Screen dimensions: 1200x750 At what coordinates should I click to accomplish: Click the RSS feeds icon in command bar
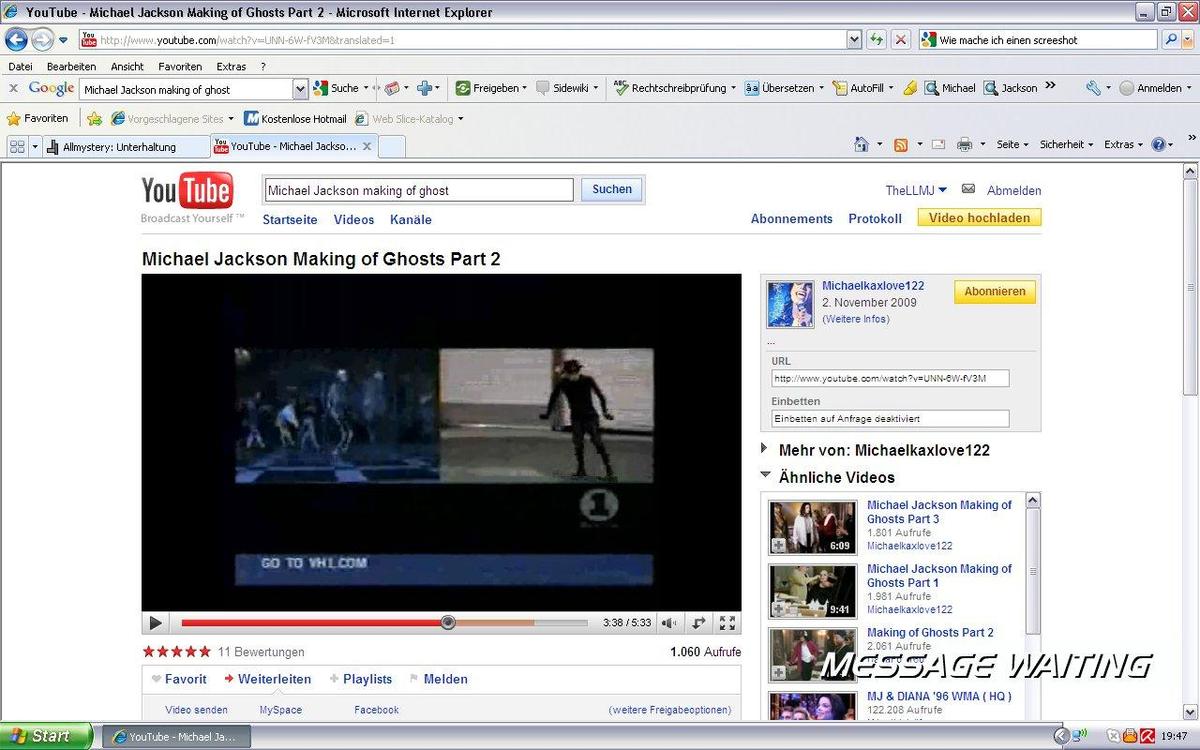coord(901,145)
